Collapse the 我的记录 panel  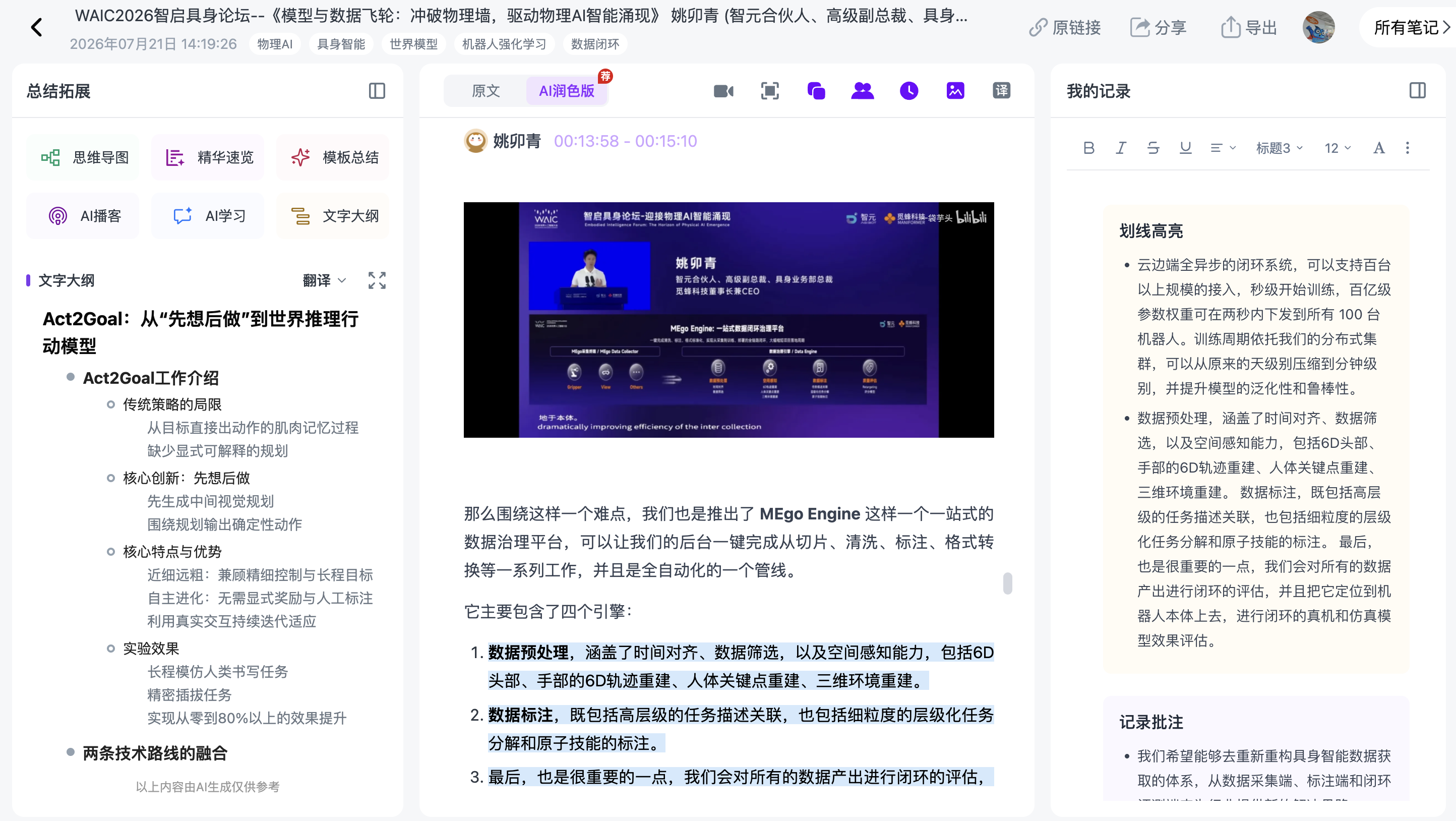pos(1418,90)
